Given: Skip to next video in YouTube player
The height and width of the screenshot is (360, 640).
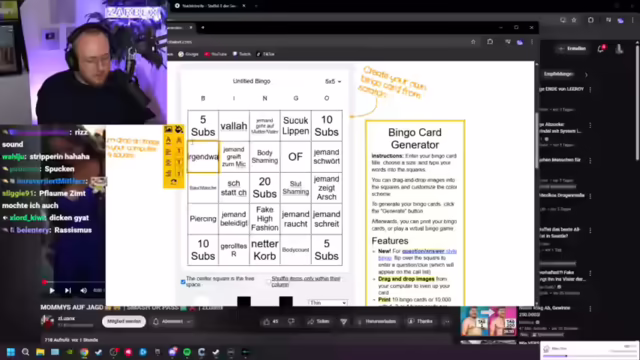Looking at the screenshot, I should point(68,291).
